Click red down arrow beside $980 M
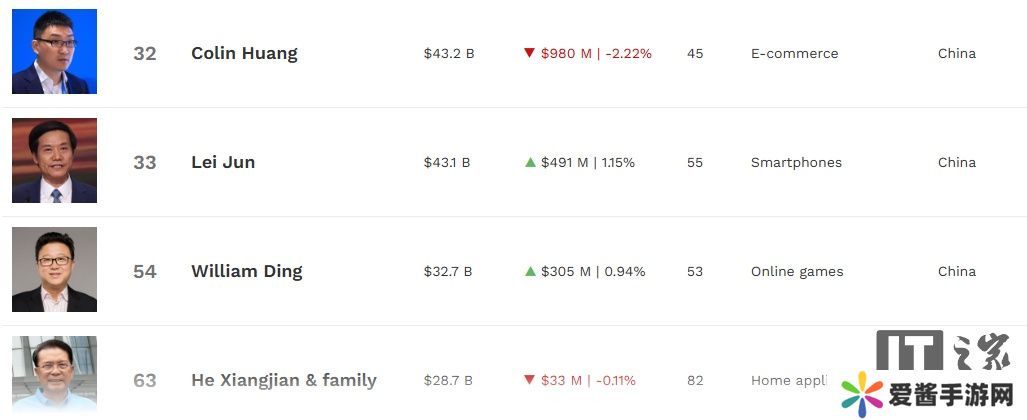This screenshot has width=1027, height=420. (x=529, y=53)
